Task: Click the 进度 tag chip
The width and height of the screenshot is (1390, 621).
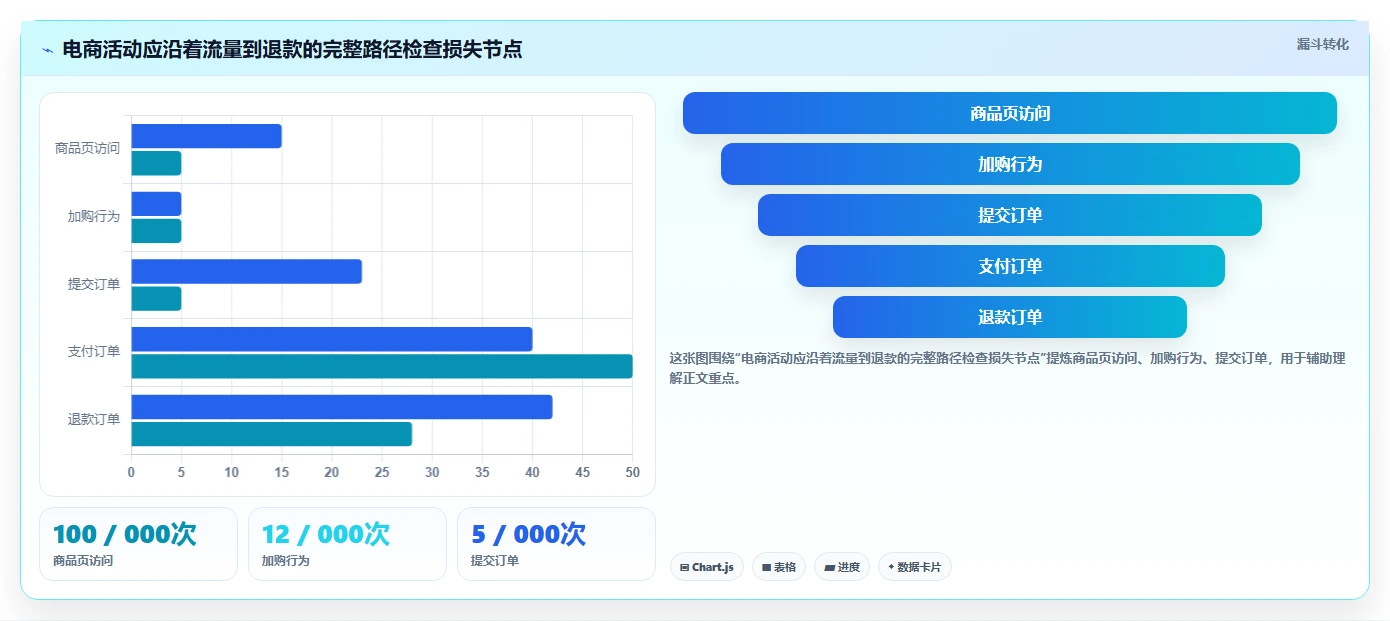Action: (x=842, y=567)
